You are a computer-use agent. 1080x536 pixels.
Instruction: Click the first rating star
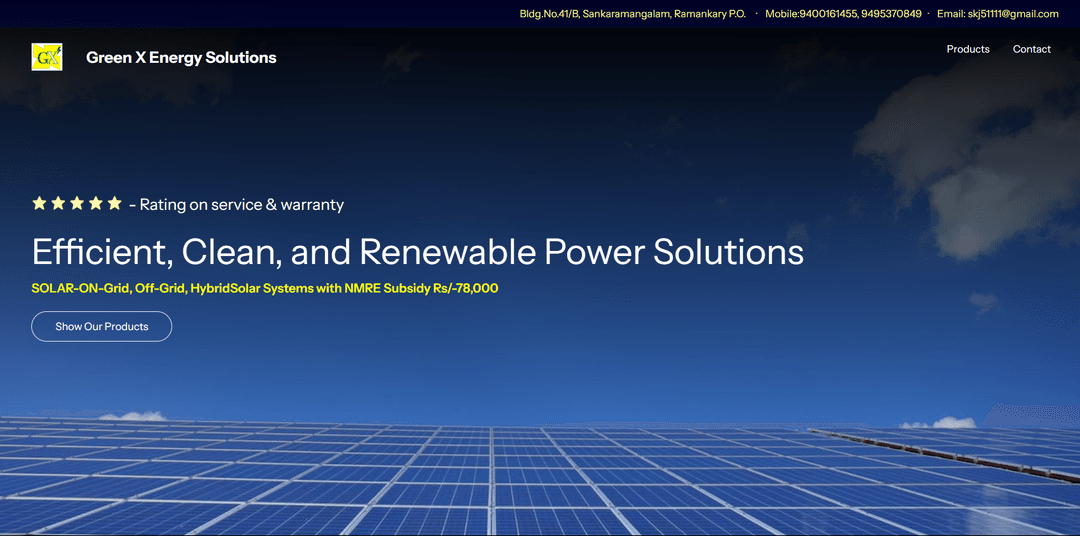40,203
